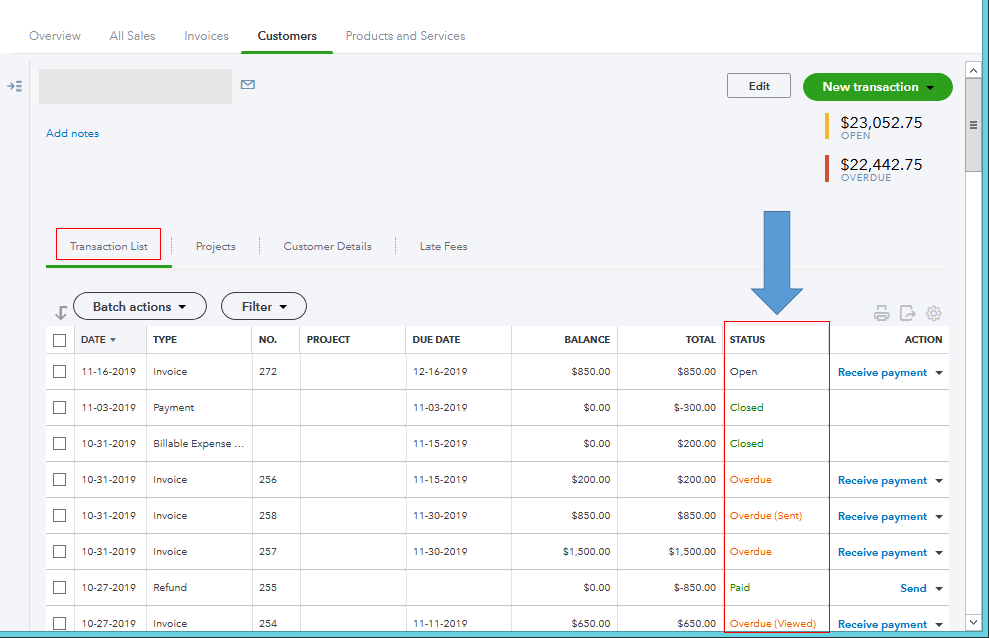Click the Edit button
989x638 pixels.
pos(759,86)
